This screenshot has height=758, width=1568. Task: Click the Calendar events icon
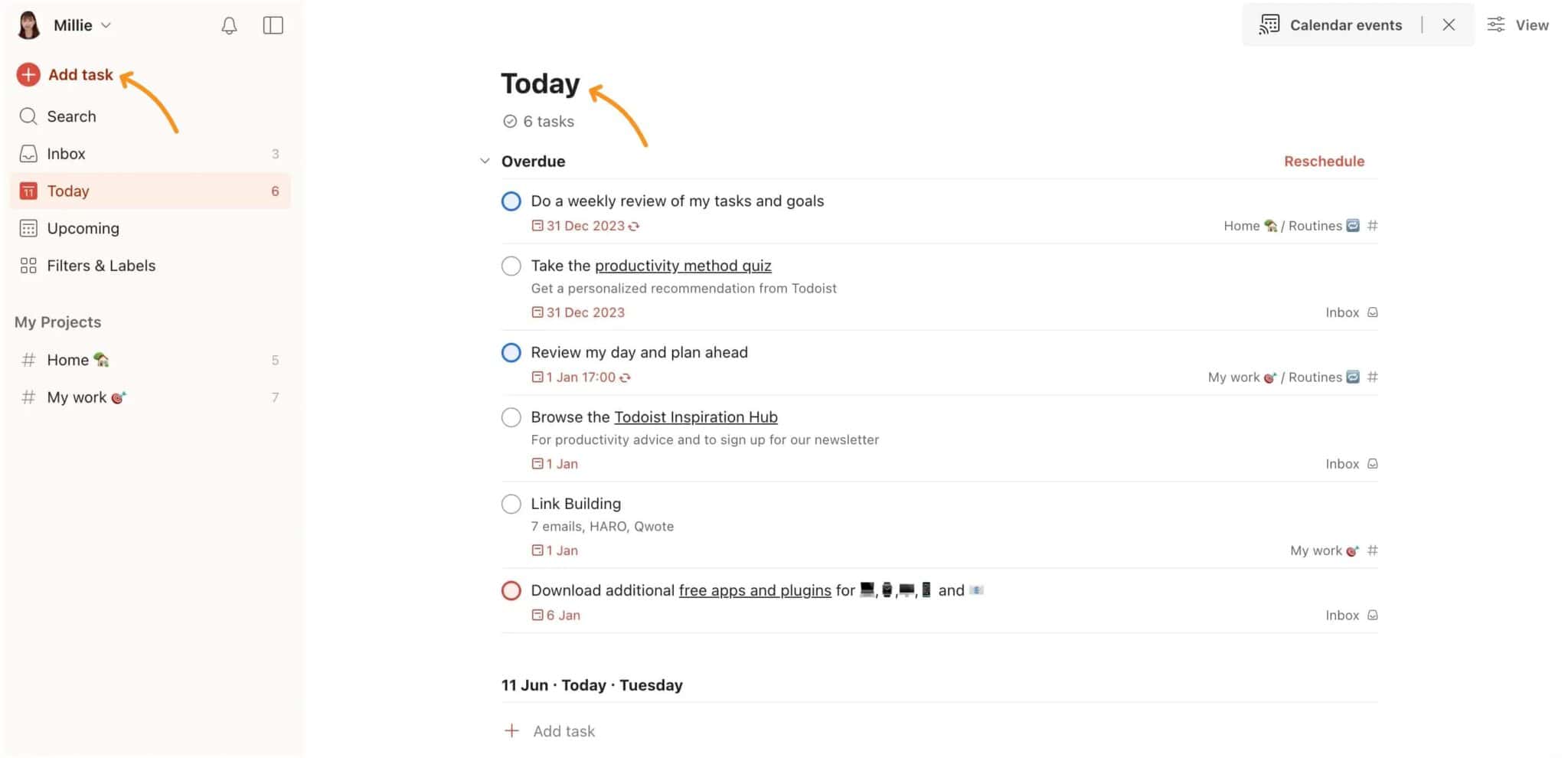[1269, 24]
